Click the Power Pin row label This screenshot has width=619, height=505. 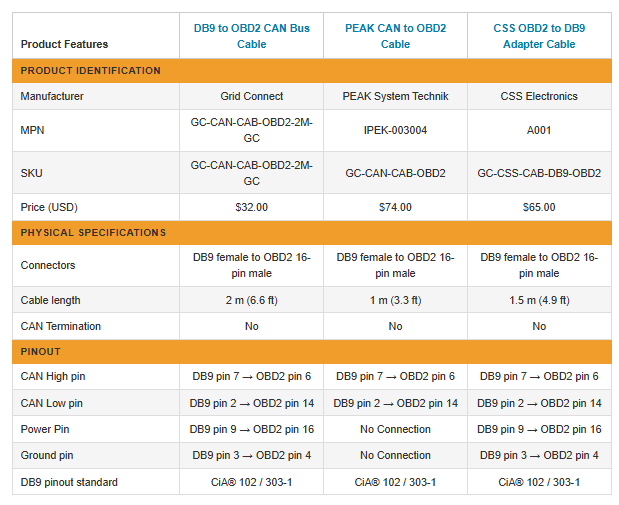tap(45, 430)
